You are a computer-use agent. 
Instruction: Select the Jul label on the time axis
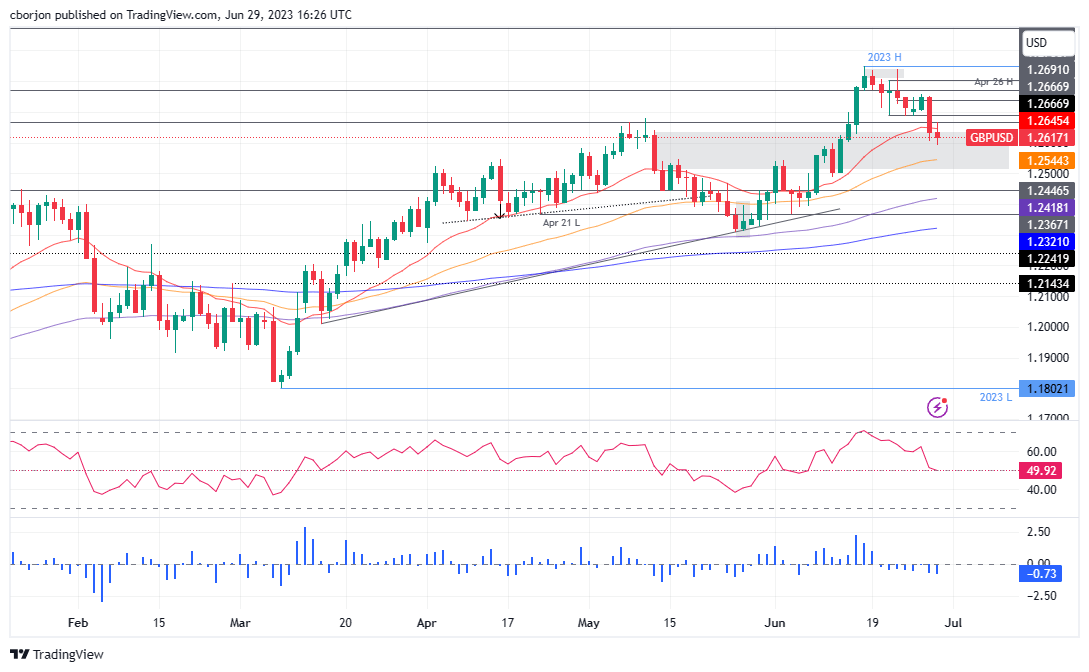952,622
